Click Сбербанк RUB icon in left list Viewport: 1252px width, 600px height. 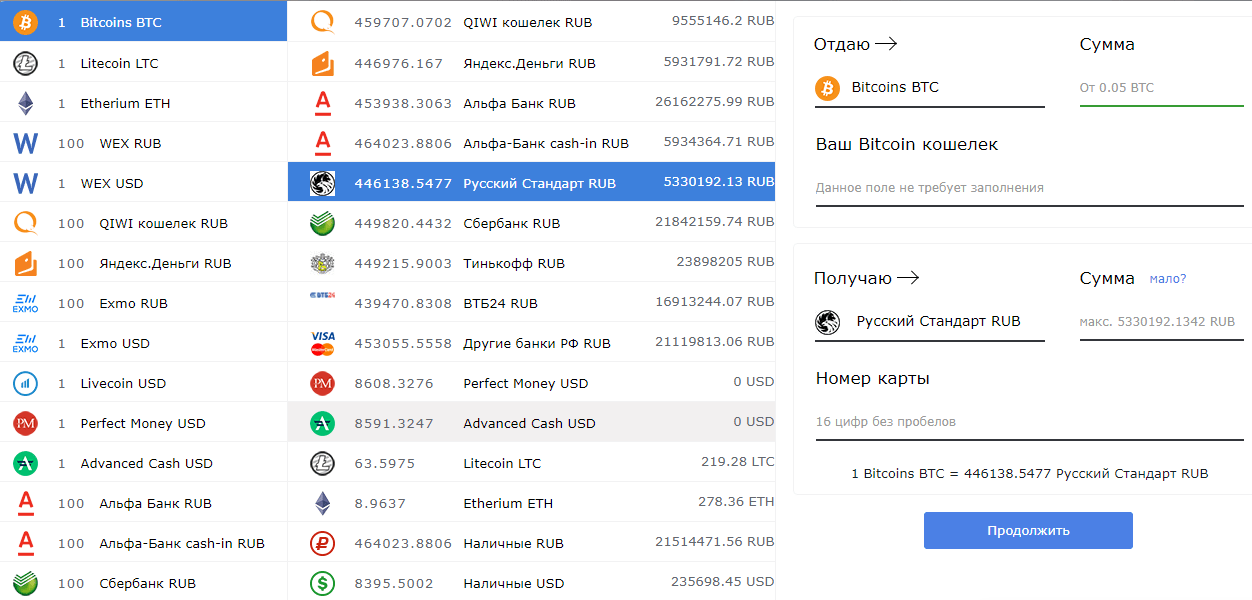[25, 583]
